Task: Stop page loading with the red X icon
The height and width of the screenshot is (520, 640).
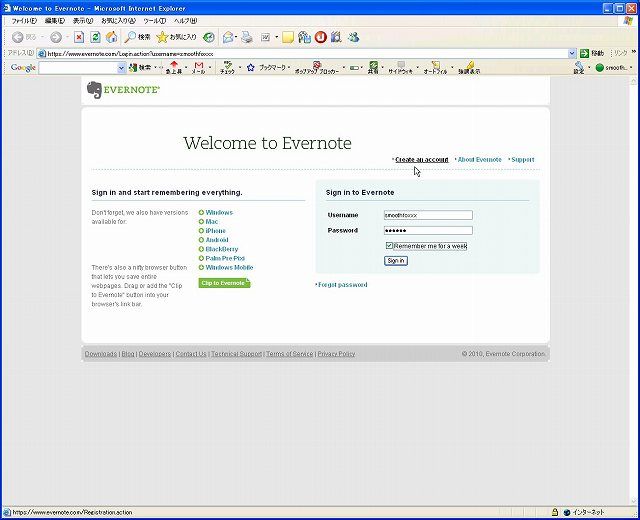Action: (79, 37)
